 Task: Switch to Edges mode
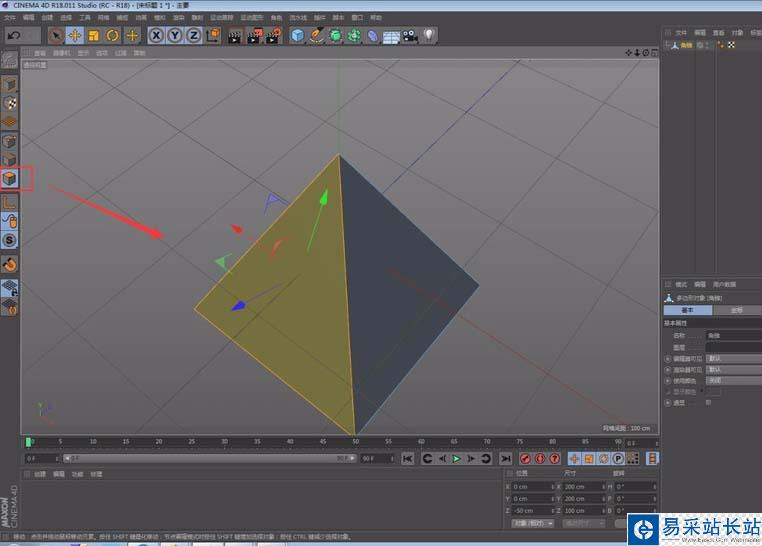click(x=10, y=160)
